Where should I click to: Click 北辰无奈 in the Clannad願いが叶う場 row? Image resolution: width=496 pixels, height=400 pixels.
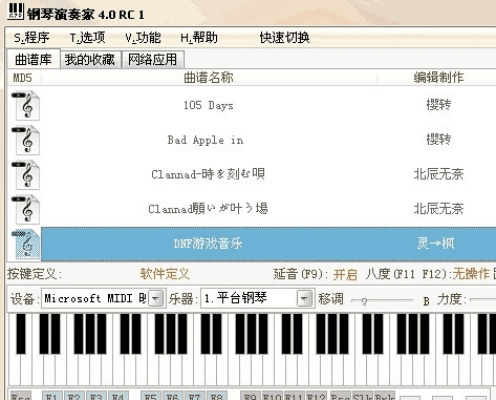pos(439,209)
